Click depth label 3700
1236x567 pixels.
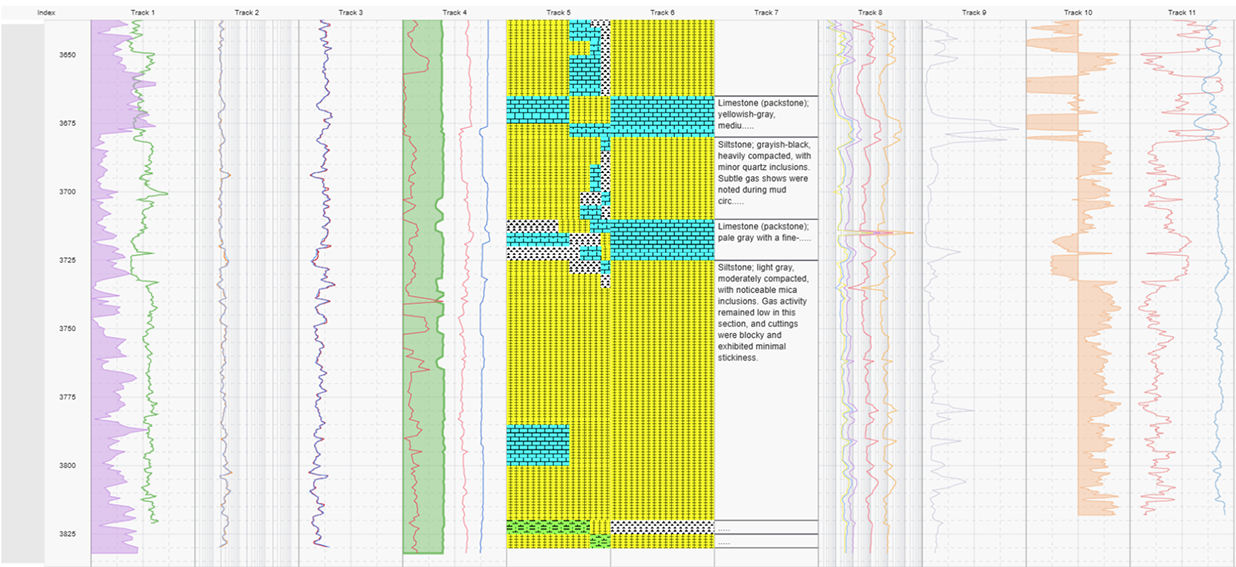(66, 191)
